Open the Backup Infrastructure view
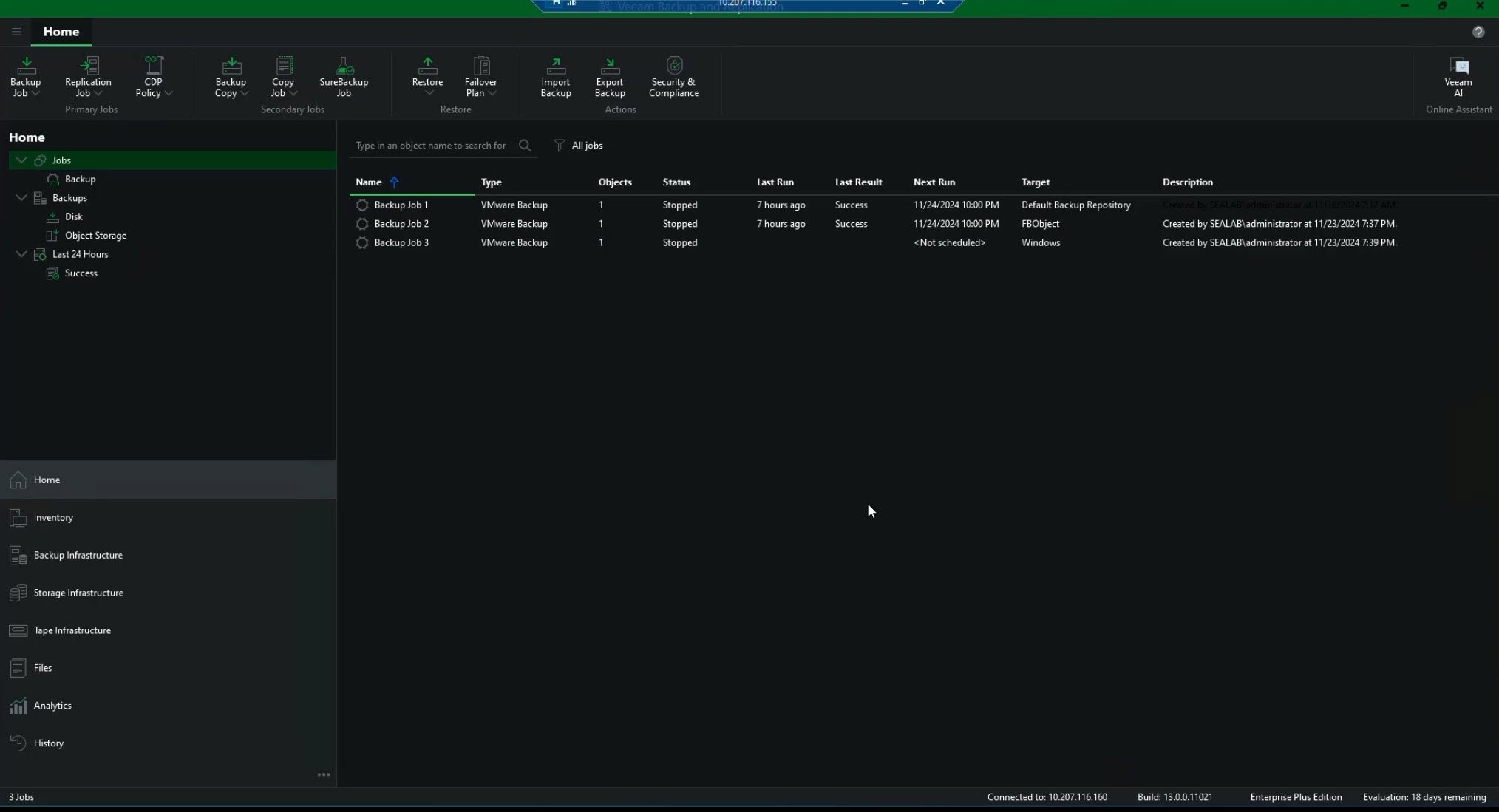This screenshot has height=812, width=1499. [x=168, y=555]
